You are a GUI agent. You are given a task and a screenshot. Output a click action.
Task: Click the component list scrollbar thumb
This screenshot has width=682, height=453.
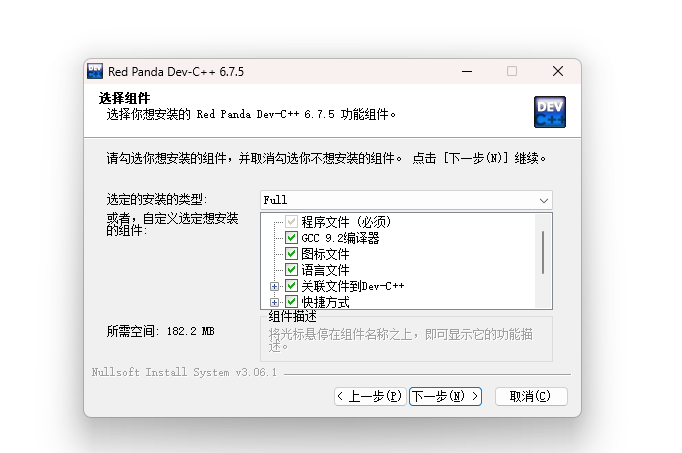point(543,253)
